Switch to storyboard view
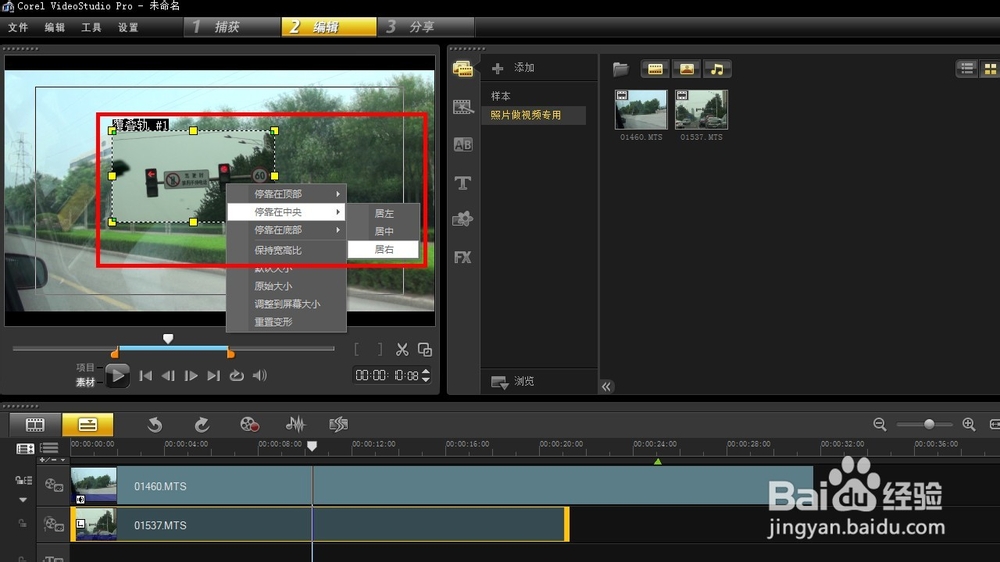The width and height of the screenshot is (1000, 562). (35, 424)
